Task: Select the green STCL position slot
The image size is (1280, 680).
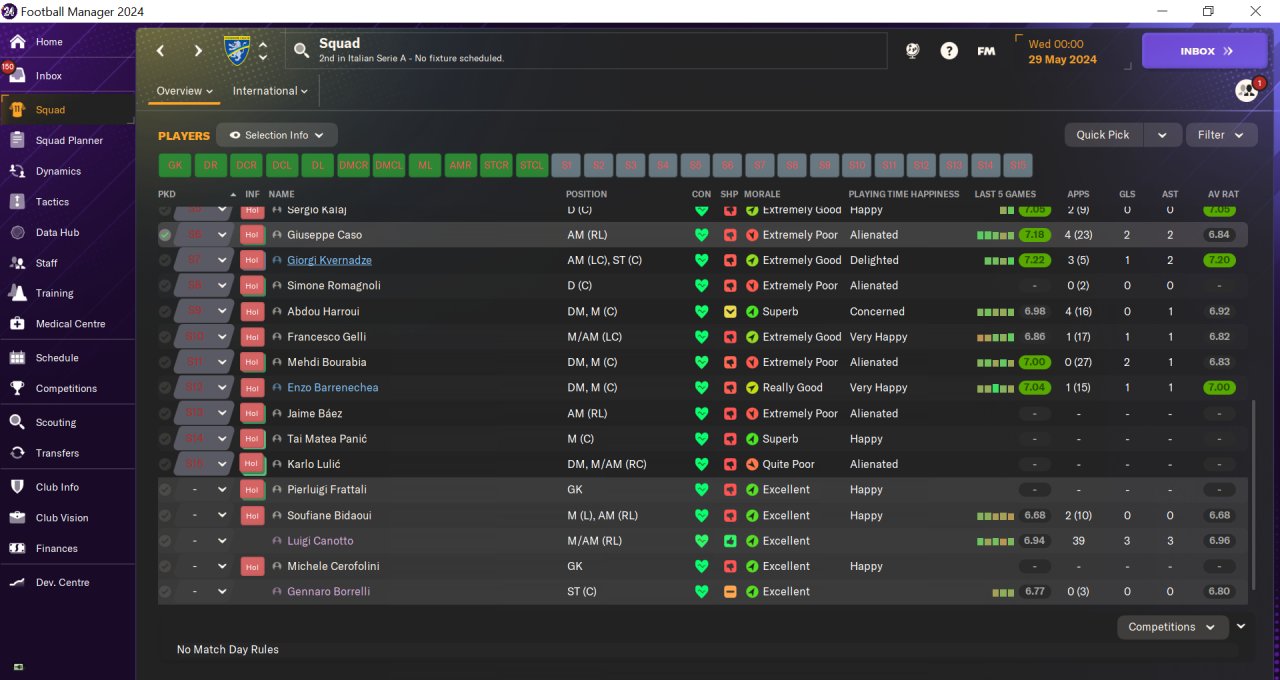Action: (x=531, y=166)
